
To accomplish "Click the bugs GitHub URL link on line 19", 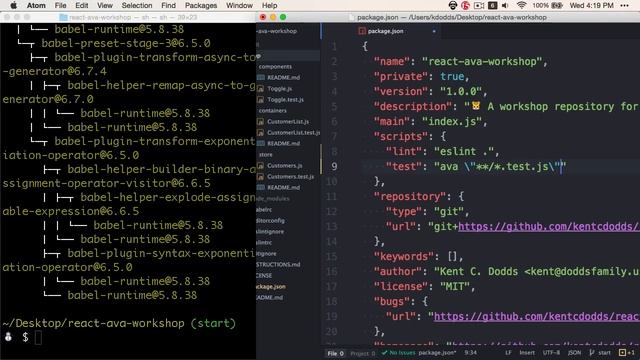I will tap(536, 316).
